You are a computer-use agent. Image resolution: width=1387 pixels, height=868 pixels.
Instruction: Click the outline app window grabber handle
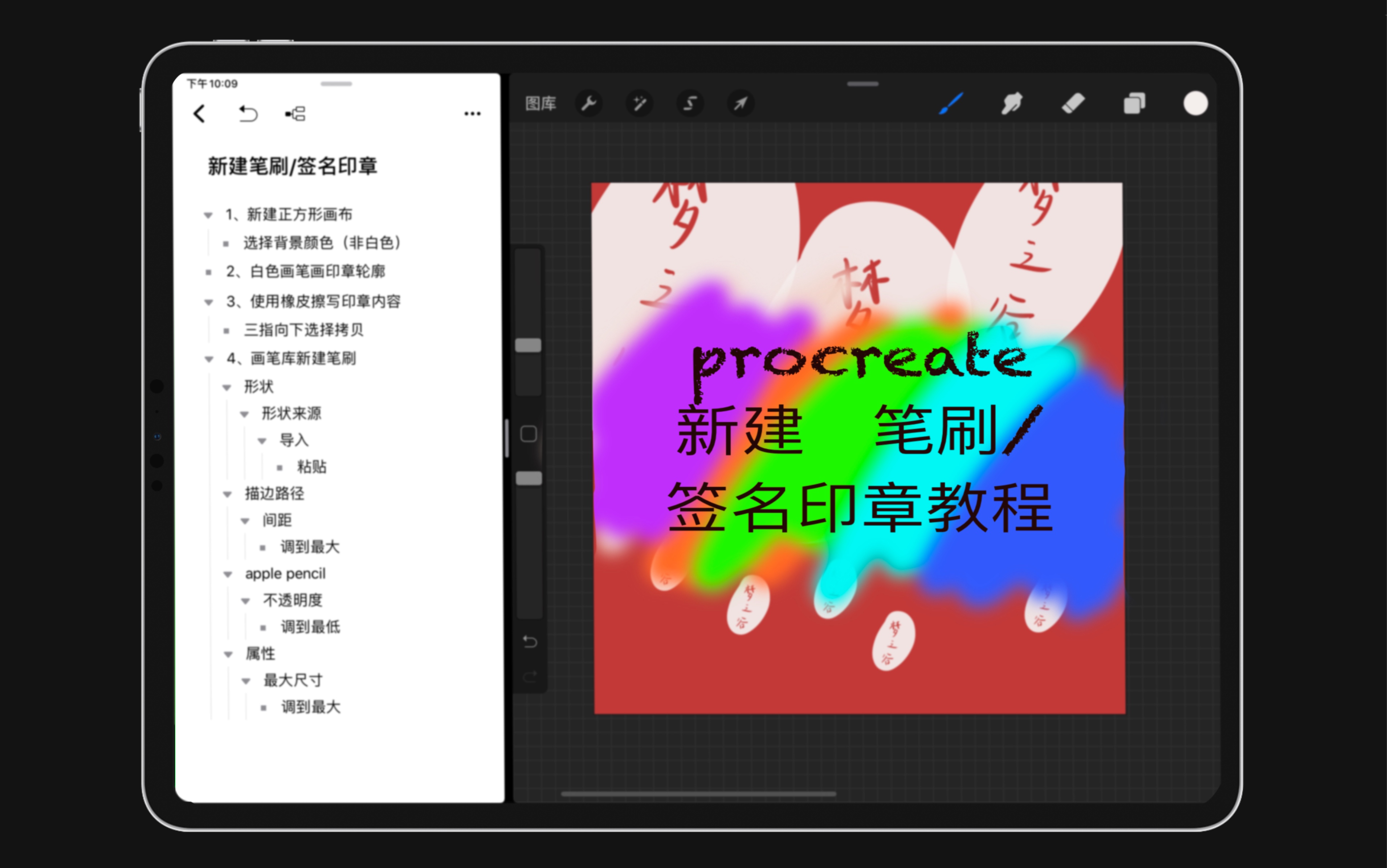[336, 84]
